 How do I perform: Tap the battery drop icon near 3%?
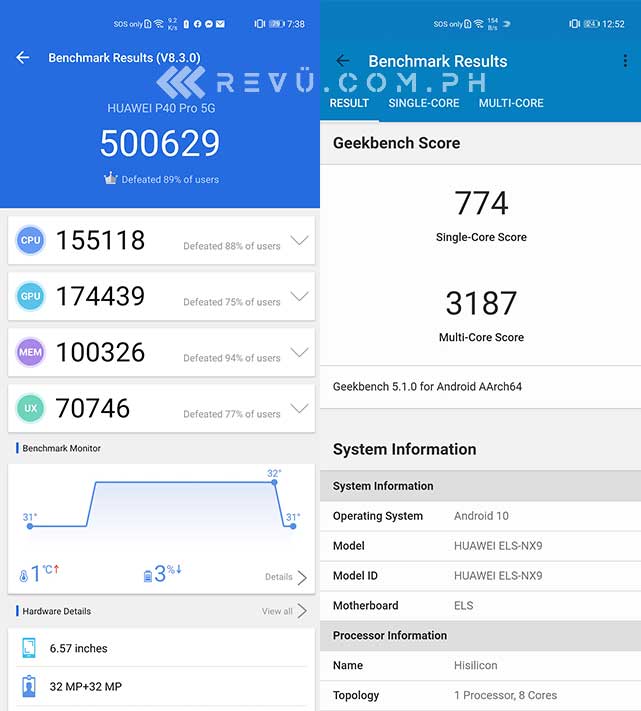(148, 576)
